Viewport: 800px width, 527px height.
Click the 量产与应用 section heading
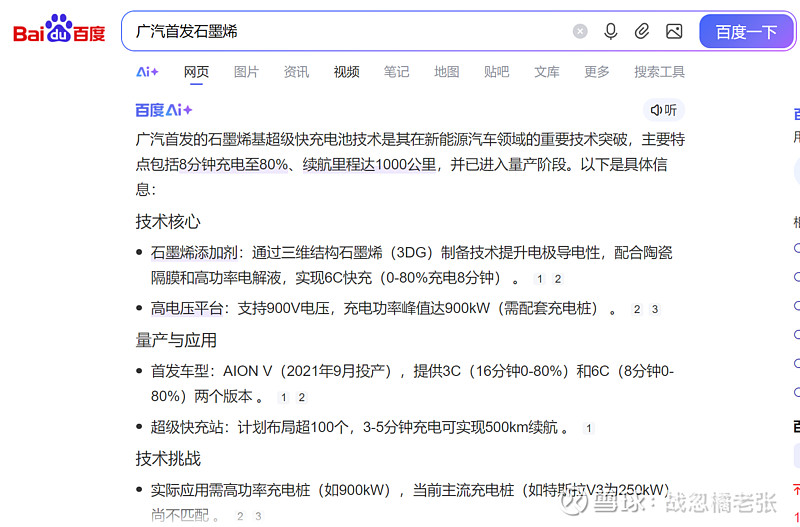[x=176, y=340]
